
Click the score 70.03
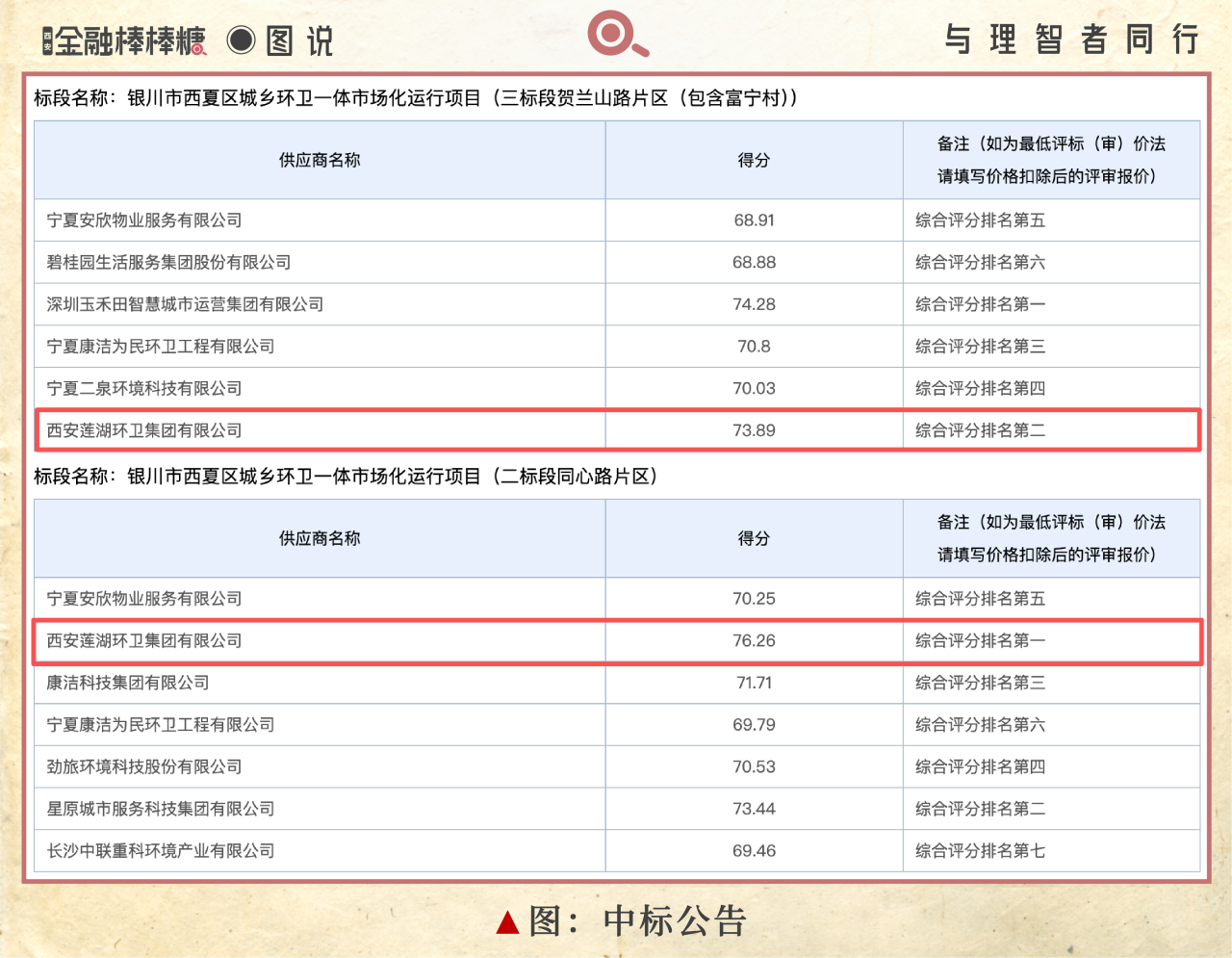coord(754,388)
